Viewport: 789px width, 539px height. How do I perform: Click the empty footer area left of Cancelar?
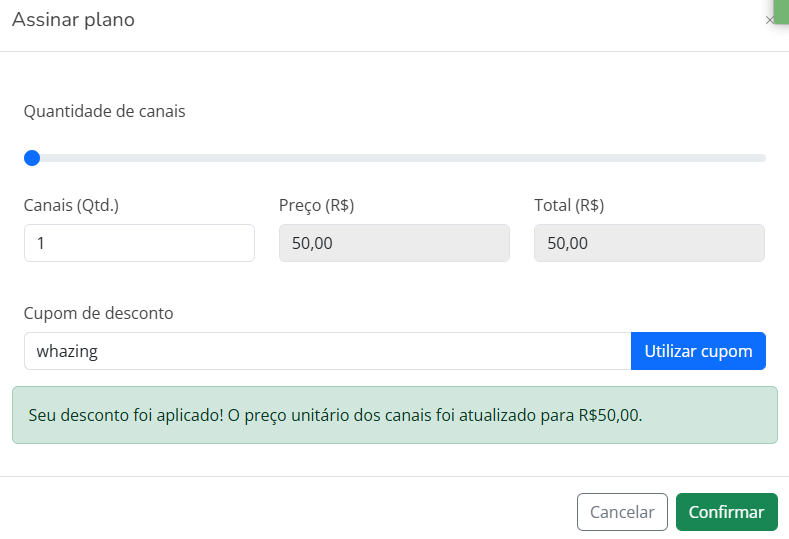(x=290, y=512)
